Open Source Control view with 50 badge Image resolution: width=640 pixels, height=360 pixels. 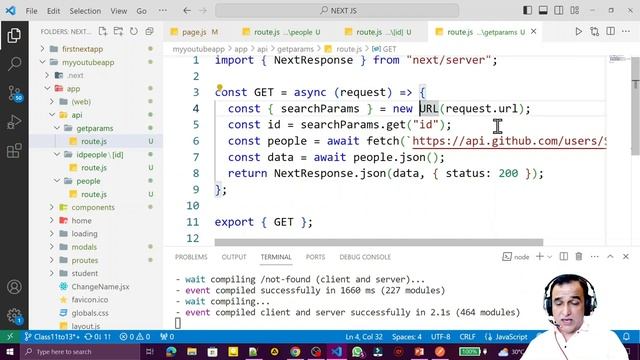pyautogui.click(x=14, y=93)
